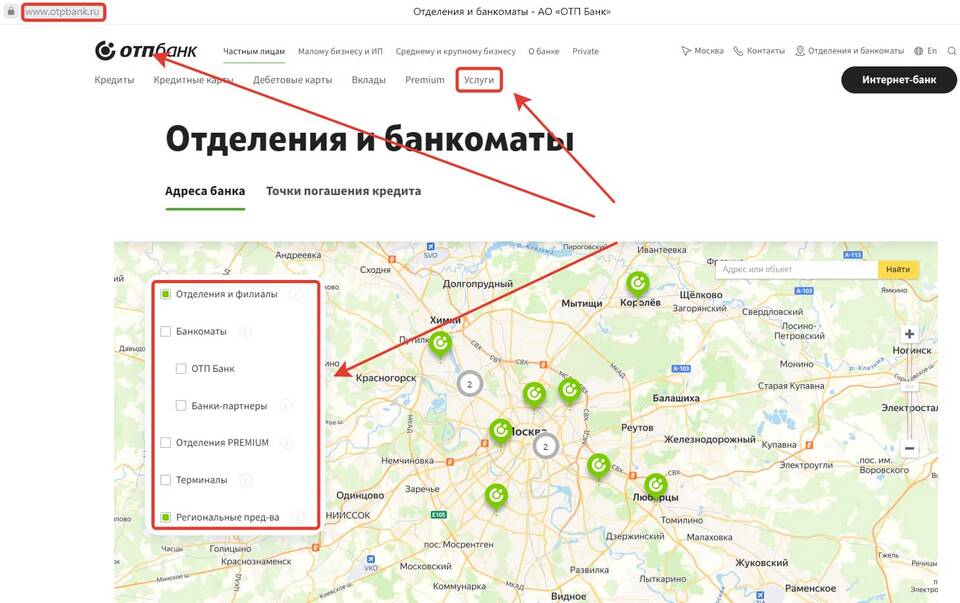
Task: Switch language with En link
Action: tap(932, 51)
